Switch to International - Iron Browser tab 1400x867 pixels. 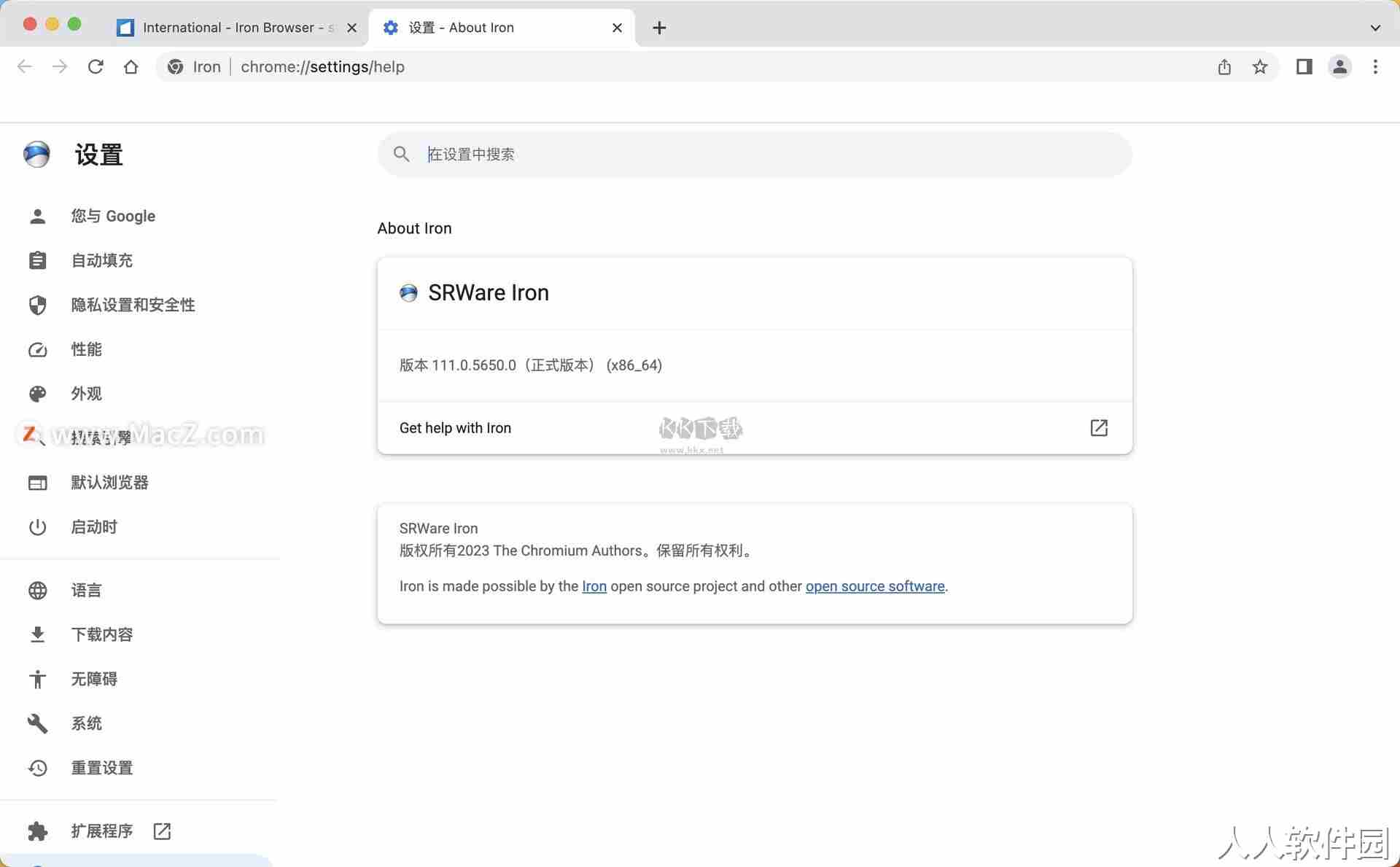tap(237, 28)
